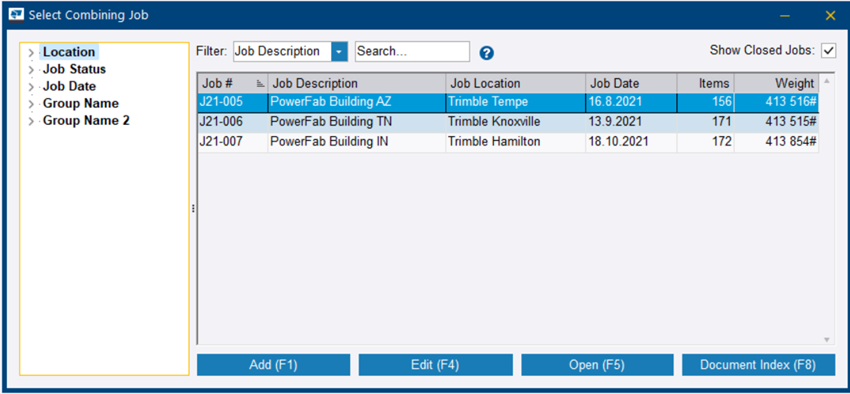Click the 413 854# weight cell
This screenshot has width=850, height=394.
(776, 142)
